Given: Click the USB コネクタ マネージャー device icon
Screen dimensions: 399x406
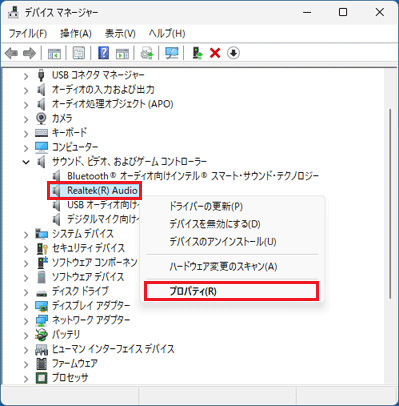Looking at the screenshot, I should pyautogui.click(x=41, y=75).
